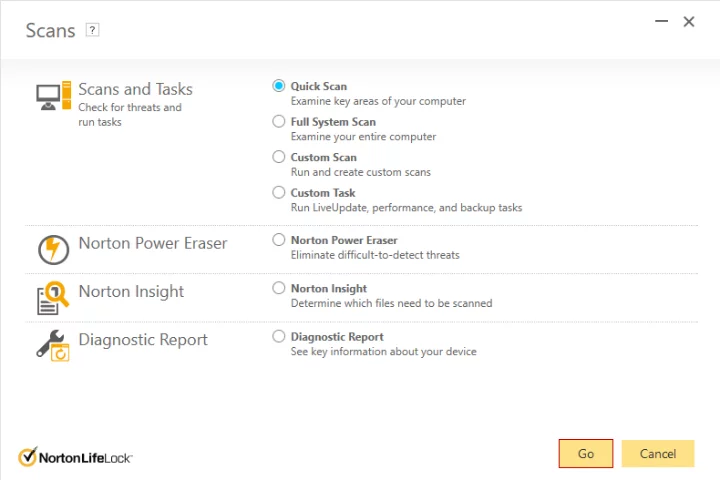Click the Scans and Tasks heading
Viewport: 720px width, 480px height.
tap(135, 89)
